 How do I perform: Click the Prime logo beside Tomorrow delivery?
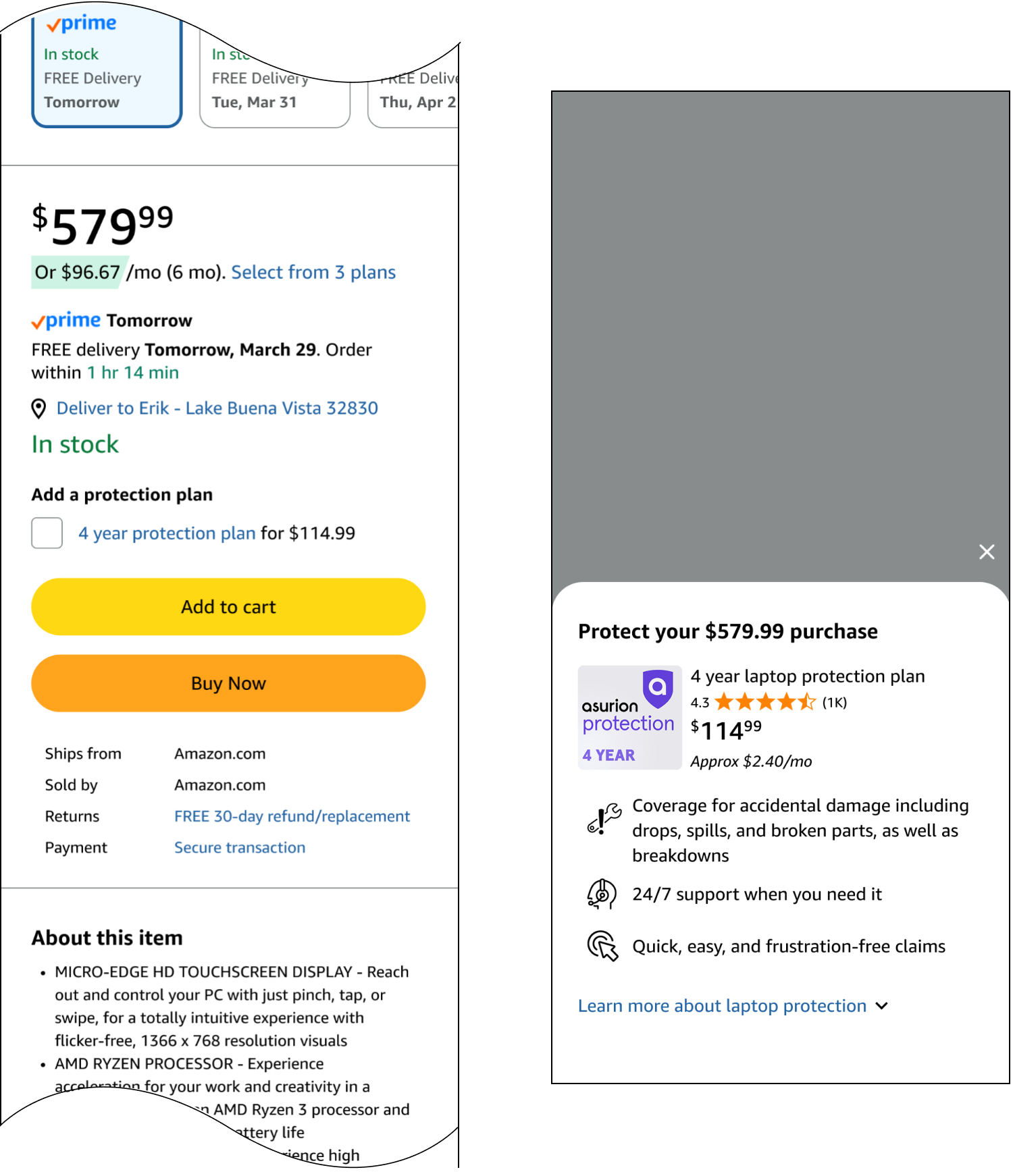(x=66, y=321)
